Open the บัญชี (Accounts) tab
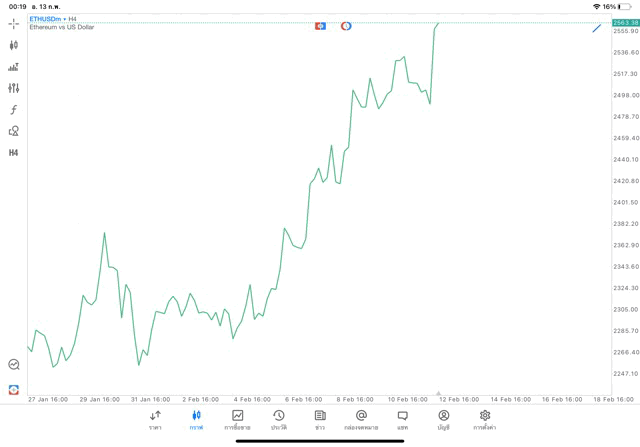 pos(444,420)
